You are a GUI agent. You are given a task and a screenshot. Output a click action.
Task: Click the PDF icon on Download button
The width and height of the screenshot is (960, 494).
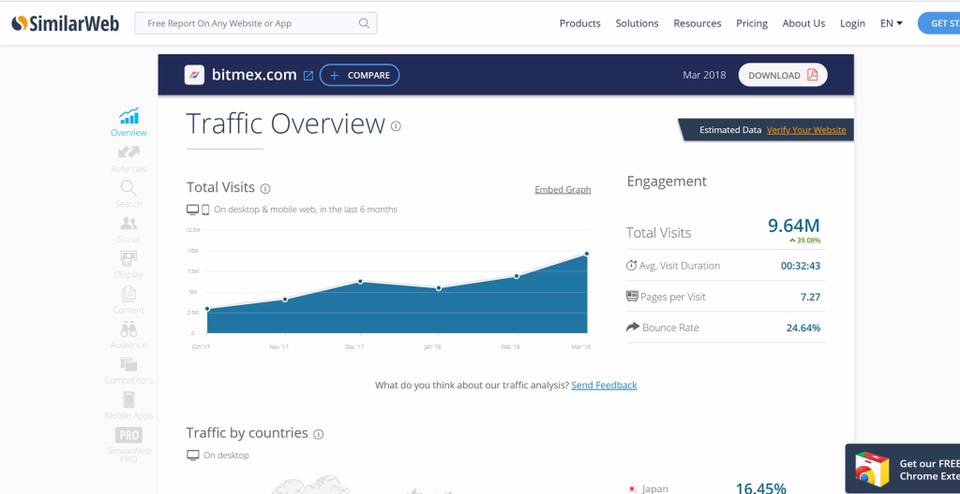(812, 75)
